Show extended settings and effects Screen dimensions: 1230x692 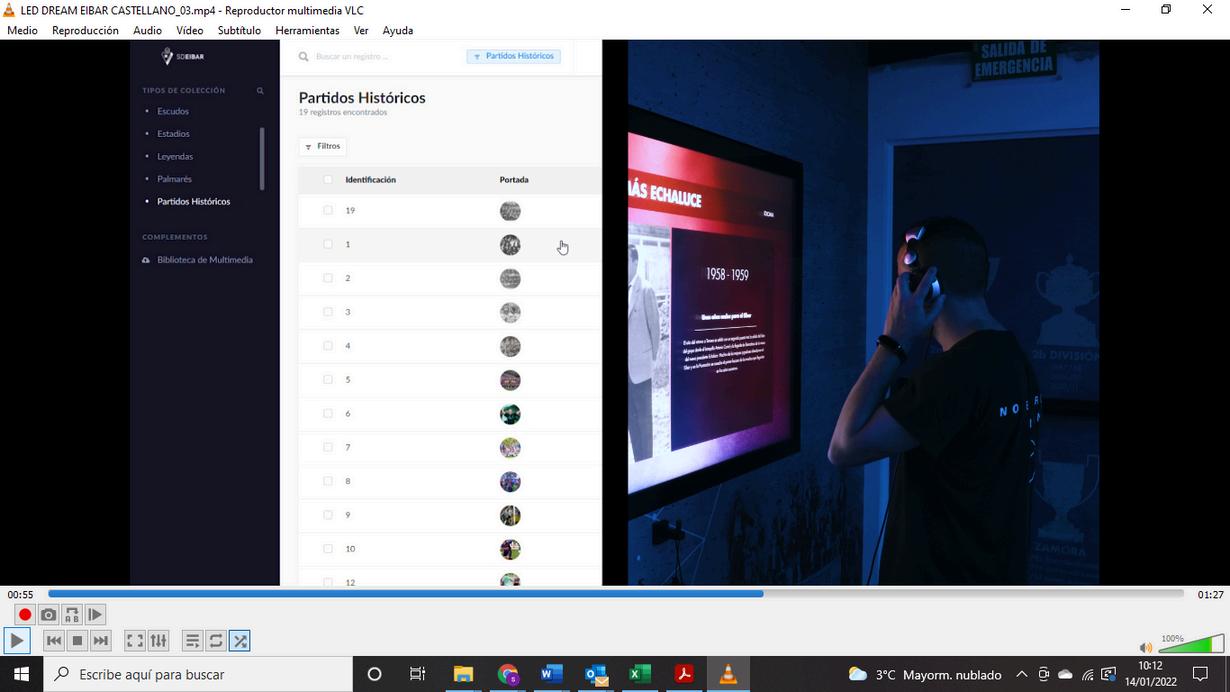[x=158, y=640]
